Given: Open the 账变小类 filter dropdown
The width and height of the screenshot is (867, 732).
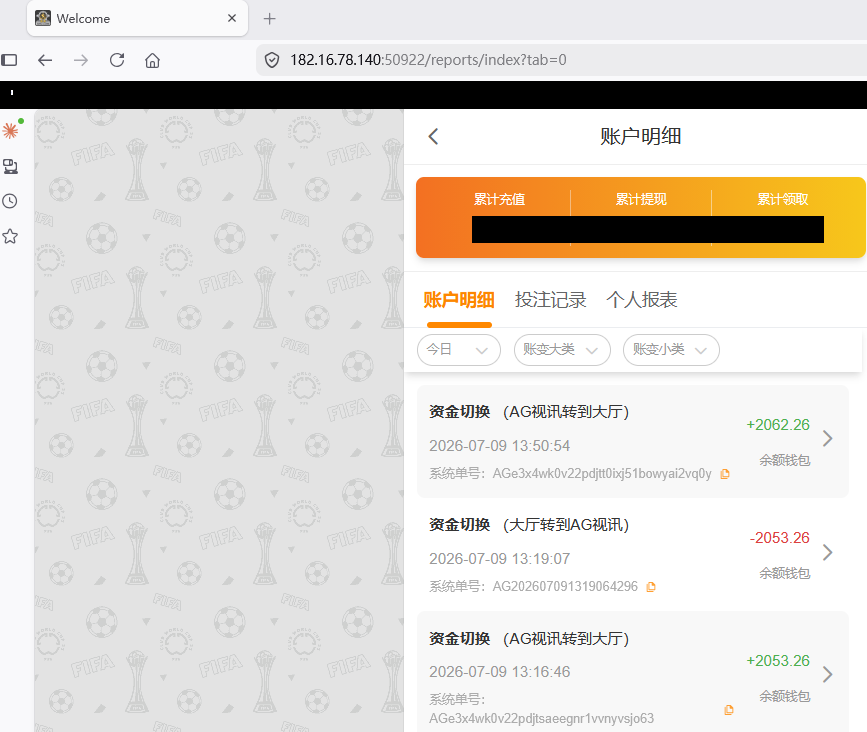Looking at the screenshot, I should [671, 350].
